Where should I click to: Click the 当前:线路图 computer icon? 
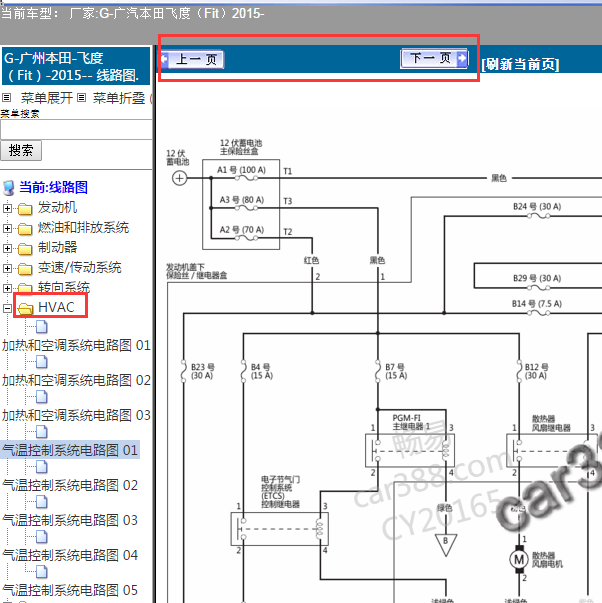coord(8,188)
